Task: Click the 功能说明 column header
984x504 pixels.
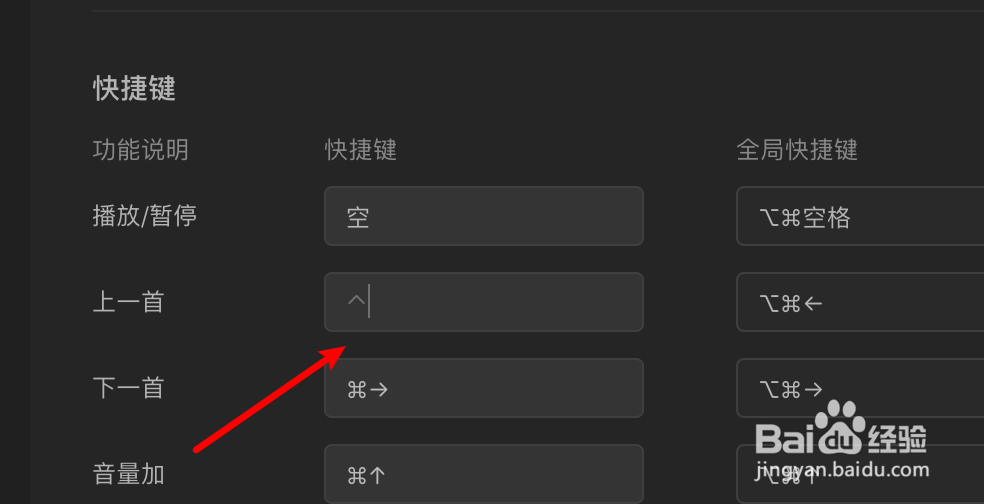Action: coord(141,150)
